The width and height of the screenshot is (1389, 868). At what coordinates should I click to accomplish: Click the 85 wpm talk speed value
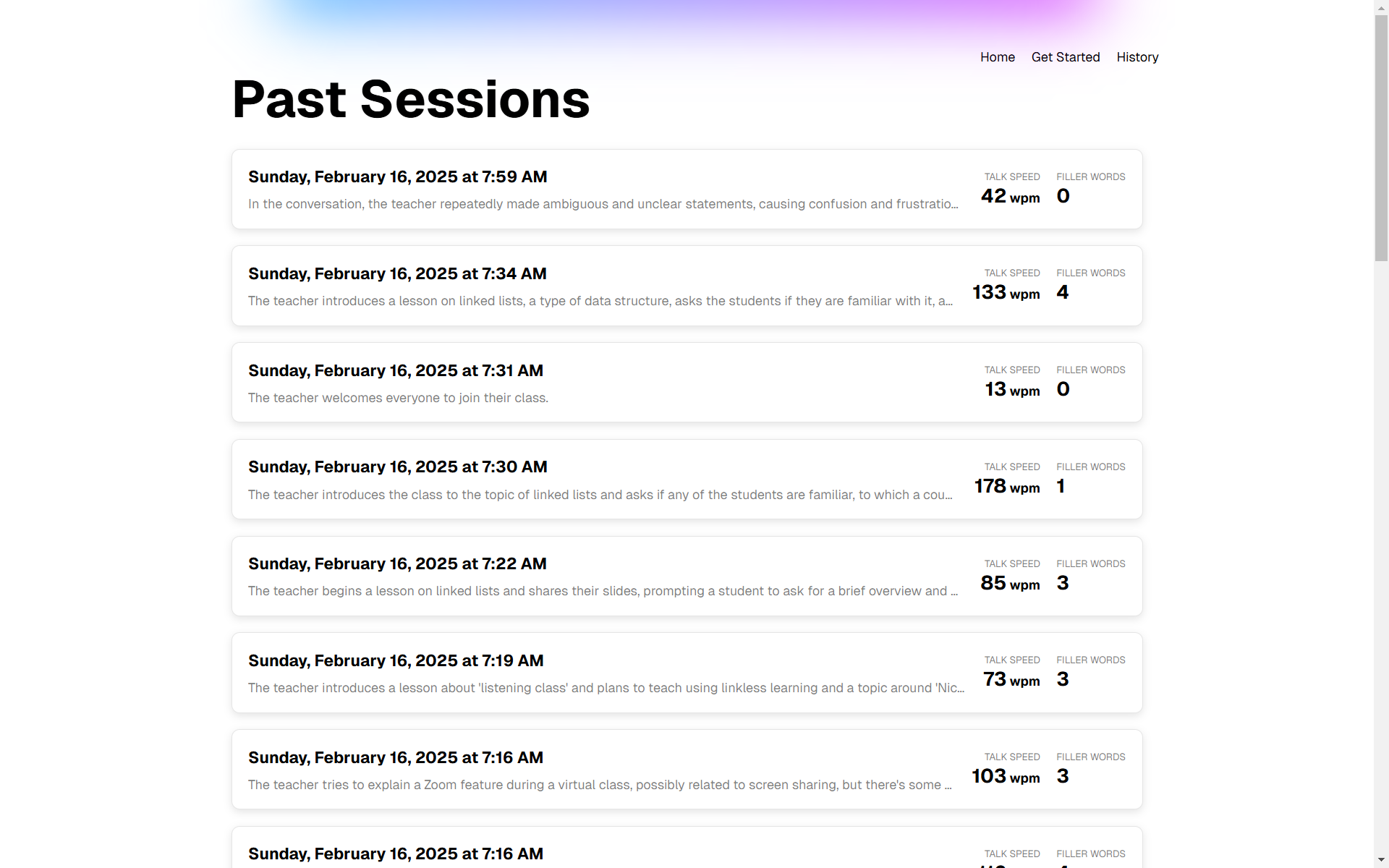click(x=1010, y=583)
